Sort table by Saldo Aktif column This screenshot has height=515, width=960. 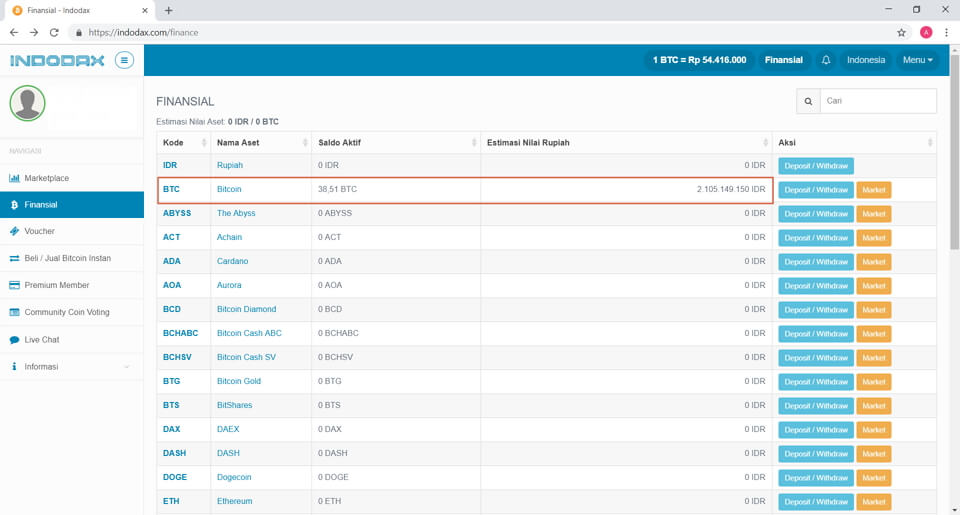point(396,143)
